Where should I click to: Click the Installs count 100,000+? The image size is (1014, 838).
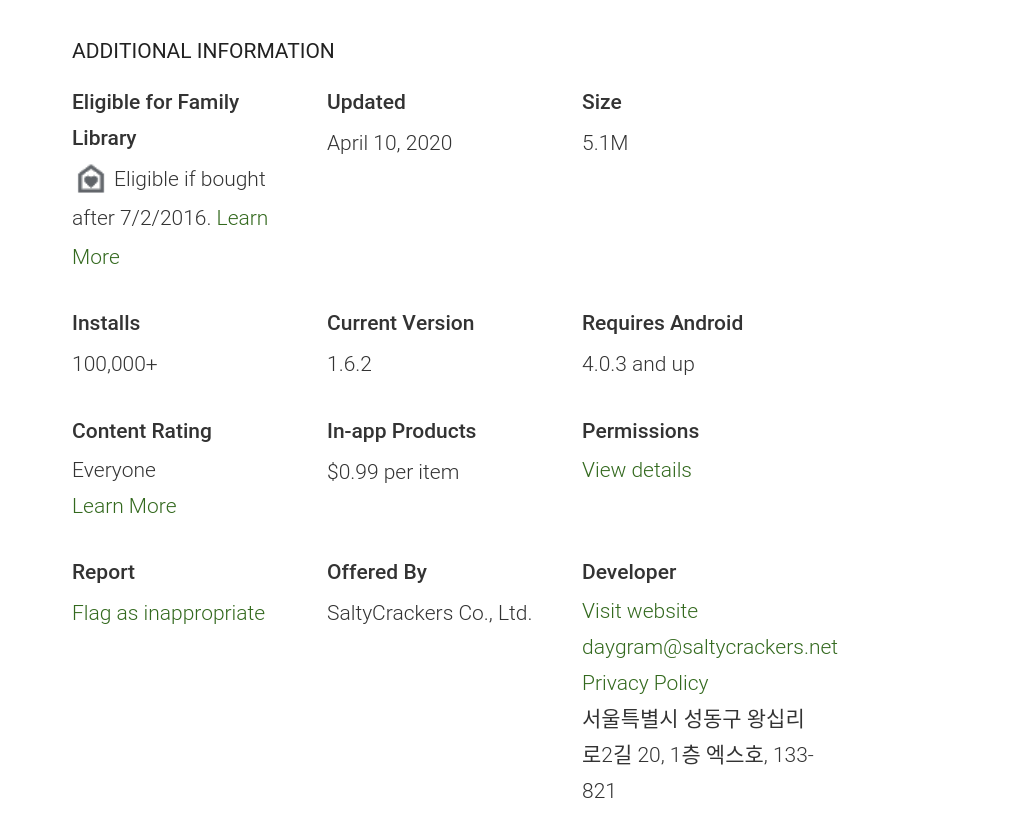[x=114, y=364]
